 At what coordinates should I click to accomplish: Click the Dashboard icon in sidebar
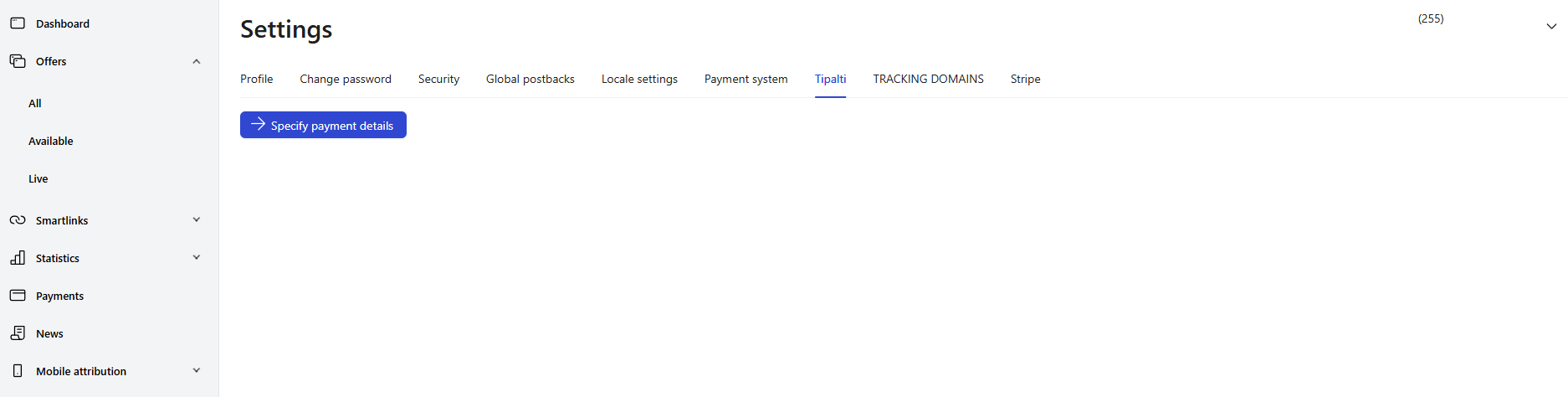pyautogui.click(x=18, y=23)
